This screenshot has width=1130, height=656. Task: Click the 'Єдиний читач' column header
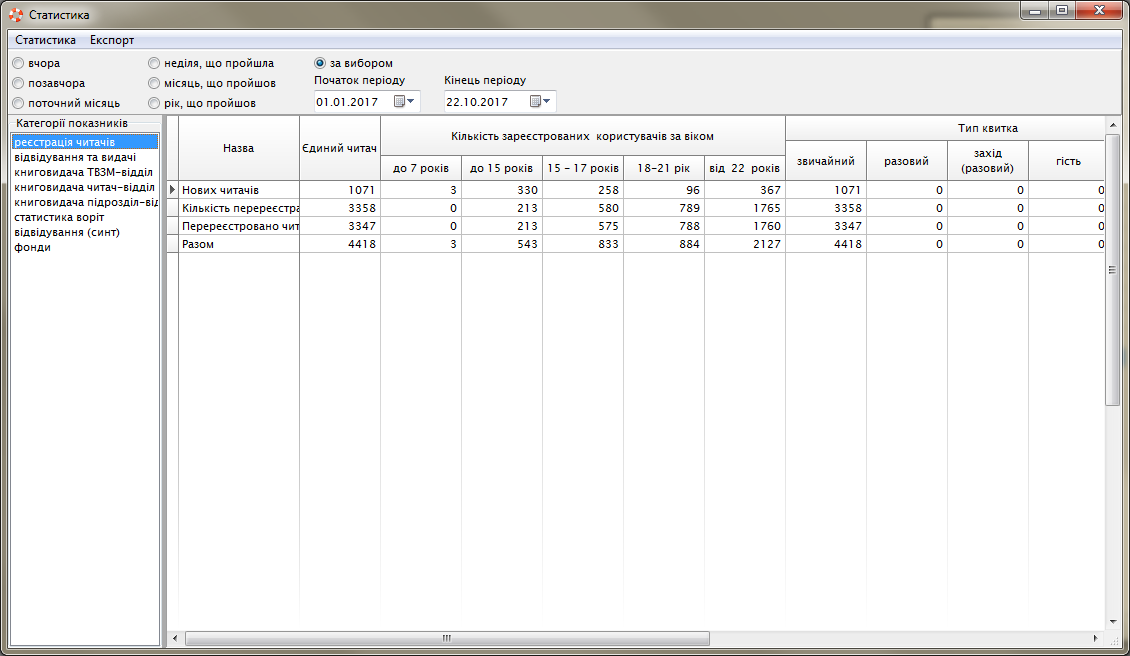click(x=339, y=148)
